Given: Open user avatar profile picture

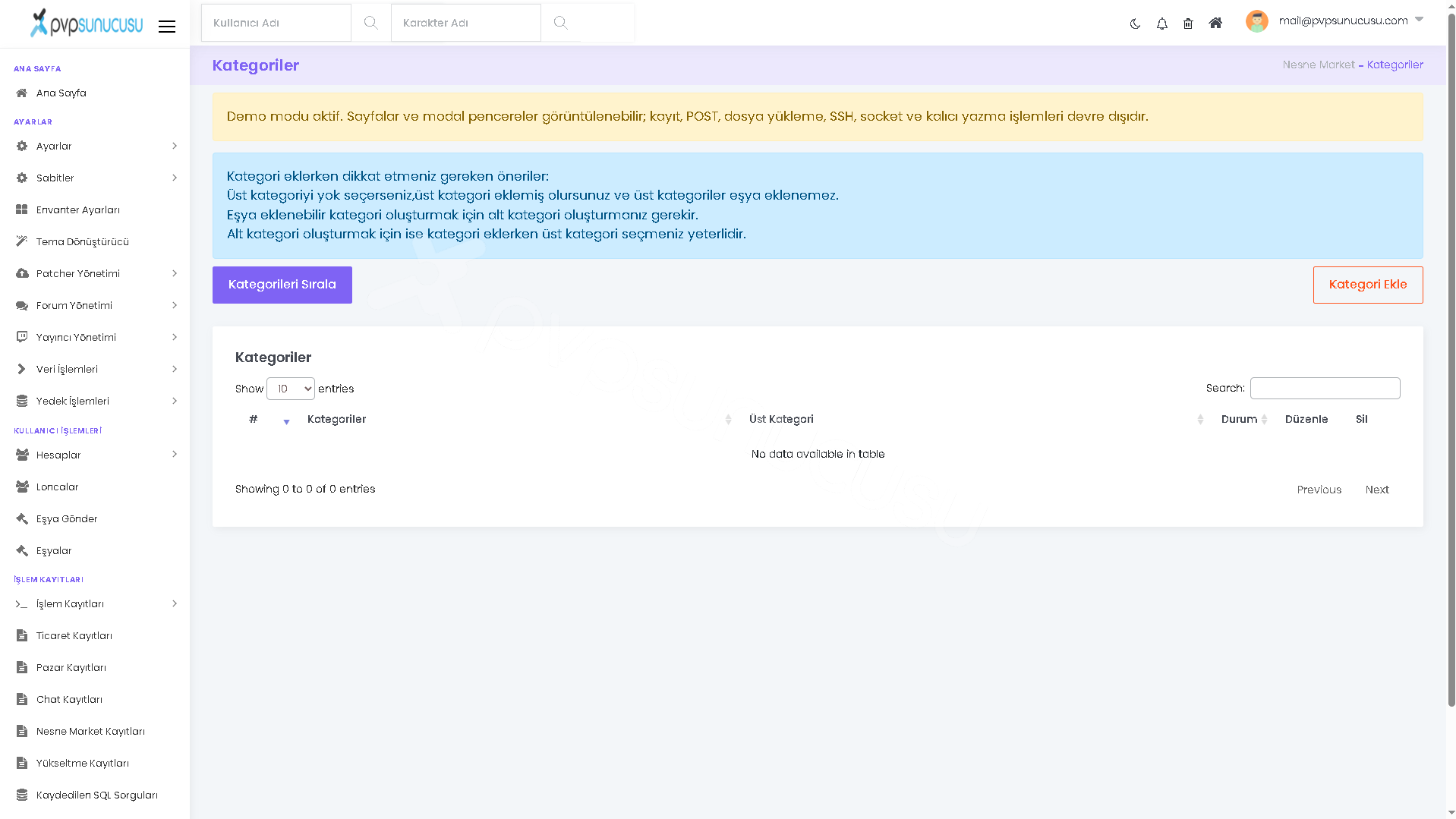Looking at the screenshot, I should (x=1256, y=21).
